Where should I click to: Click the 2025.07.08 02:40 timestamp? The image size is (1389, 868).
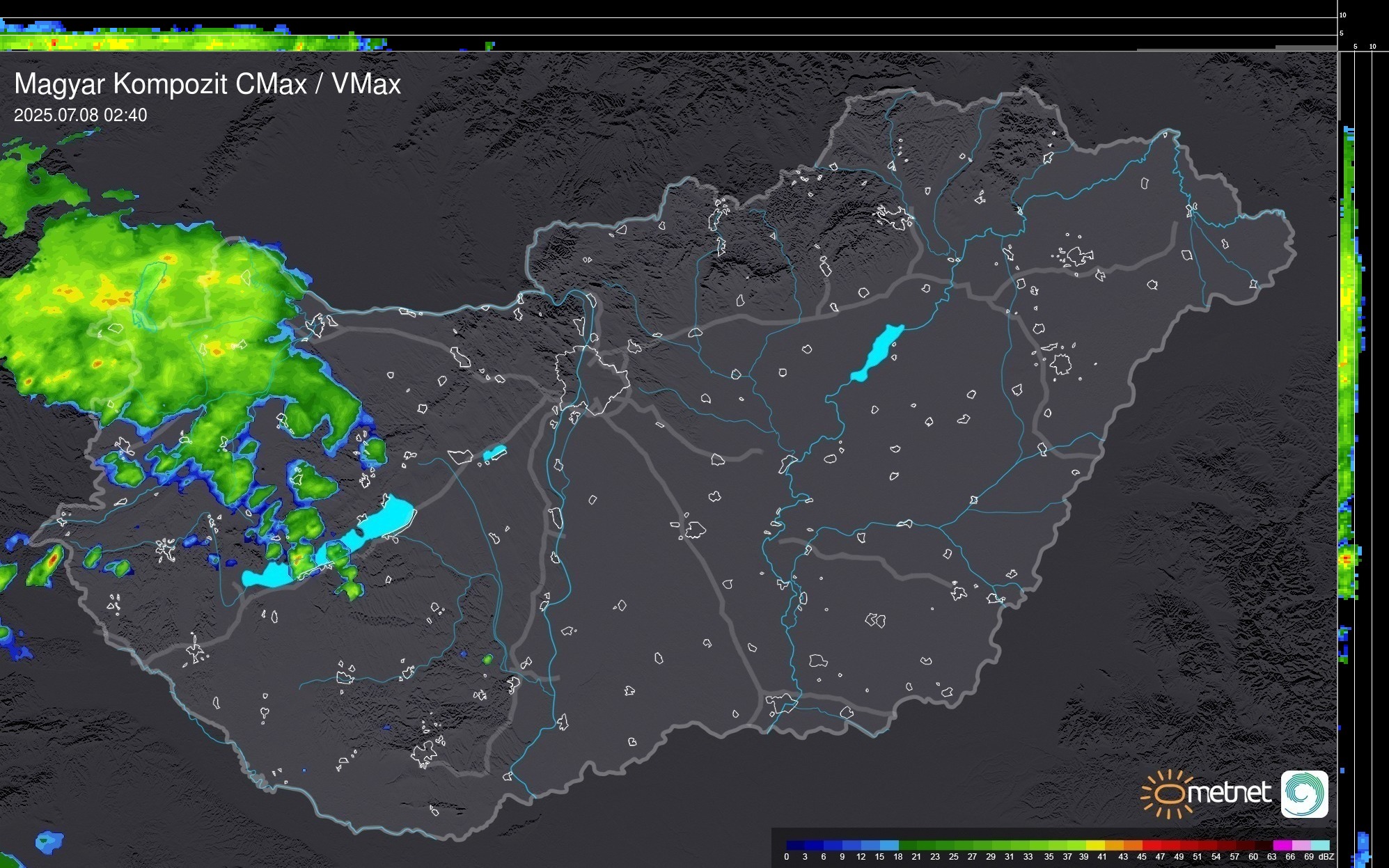click(80, 116)
